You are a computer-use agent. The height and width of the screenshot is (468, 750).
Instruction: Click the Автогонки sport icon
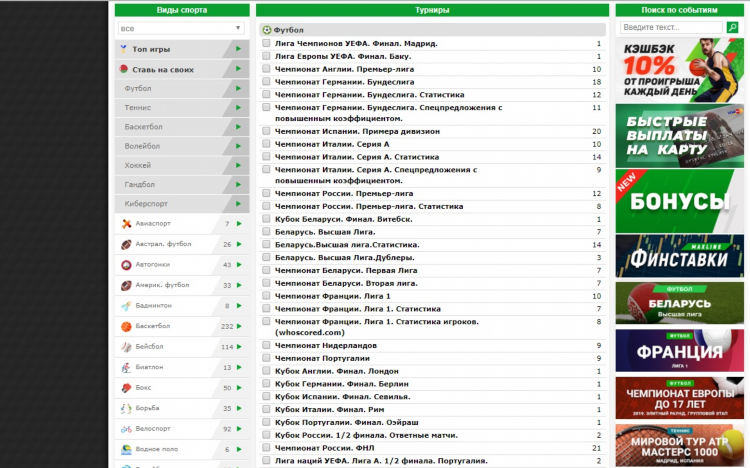pos(126,265)
